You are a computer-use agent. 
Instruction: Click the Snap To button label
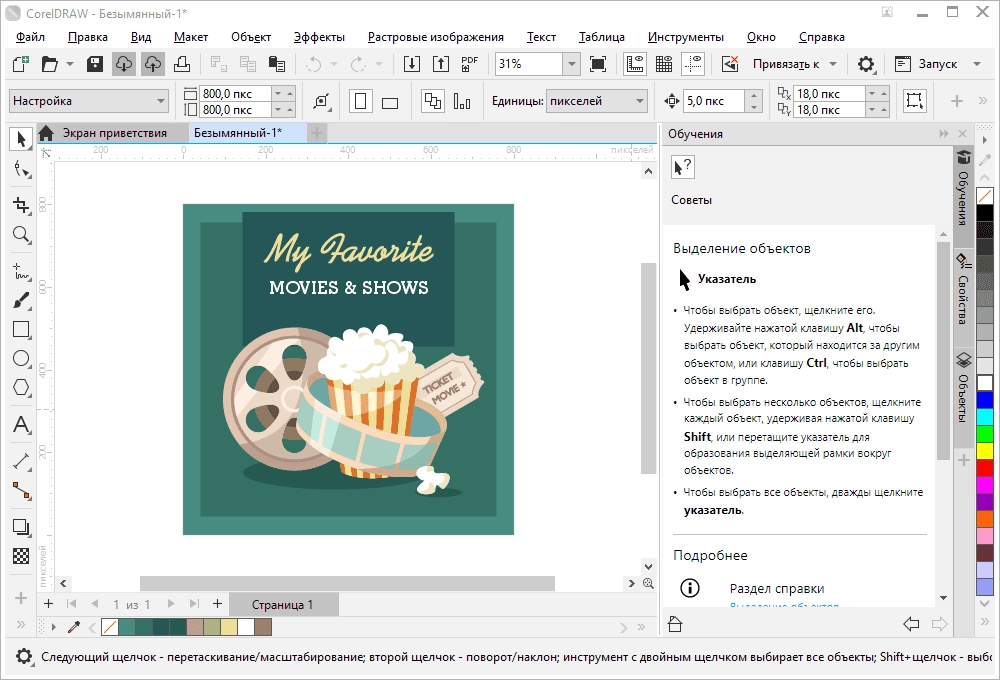pos(786,64)
